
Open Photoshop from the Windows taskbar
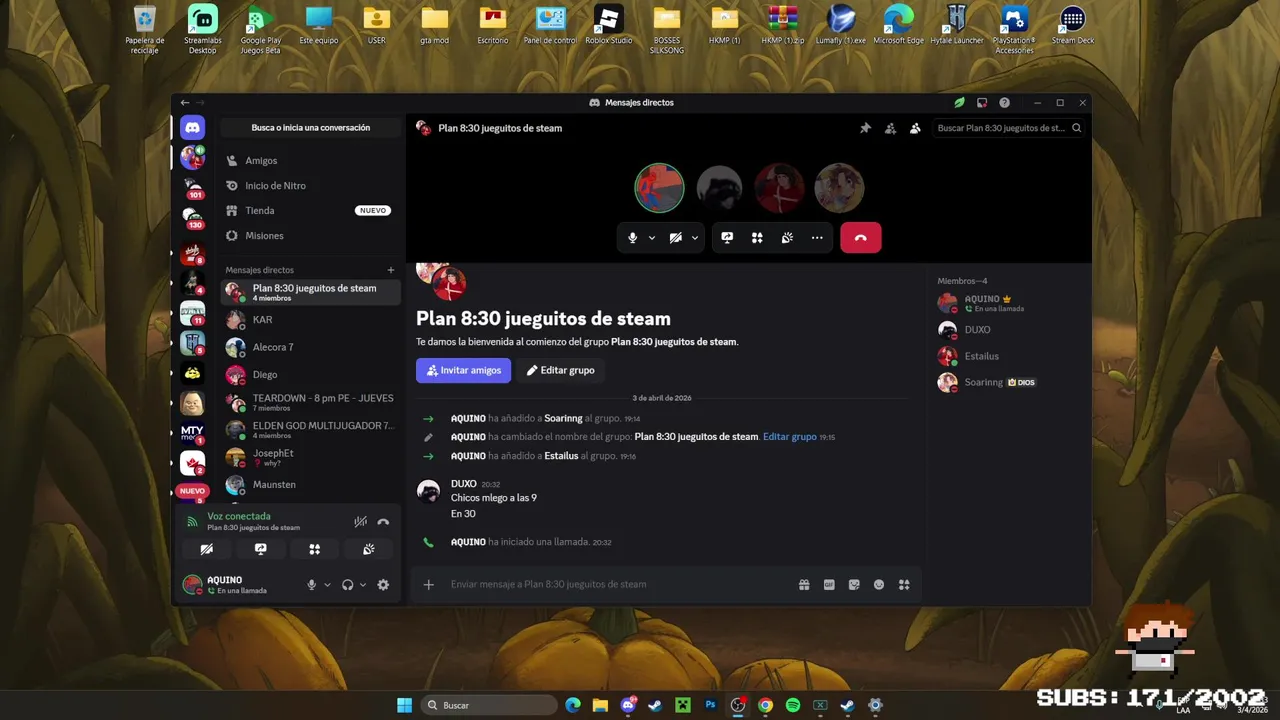(711, 705)
